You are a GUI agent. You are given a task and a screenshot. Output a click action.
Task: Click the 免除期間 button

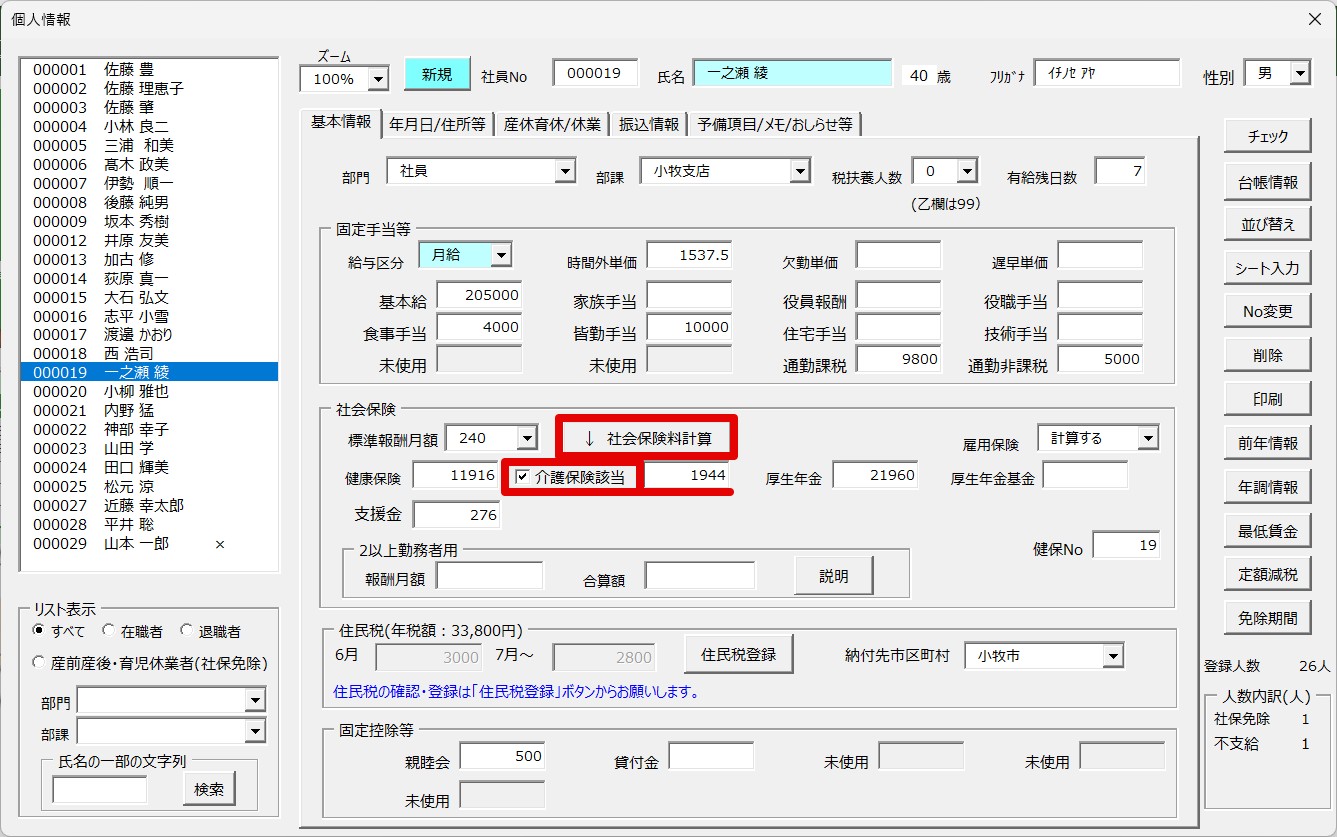(x=1268, y=618)
